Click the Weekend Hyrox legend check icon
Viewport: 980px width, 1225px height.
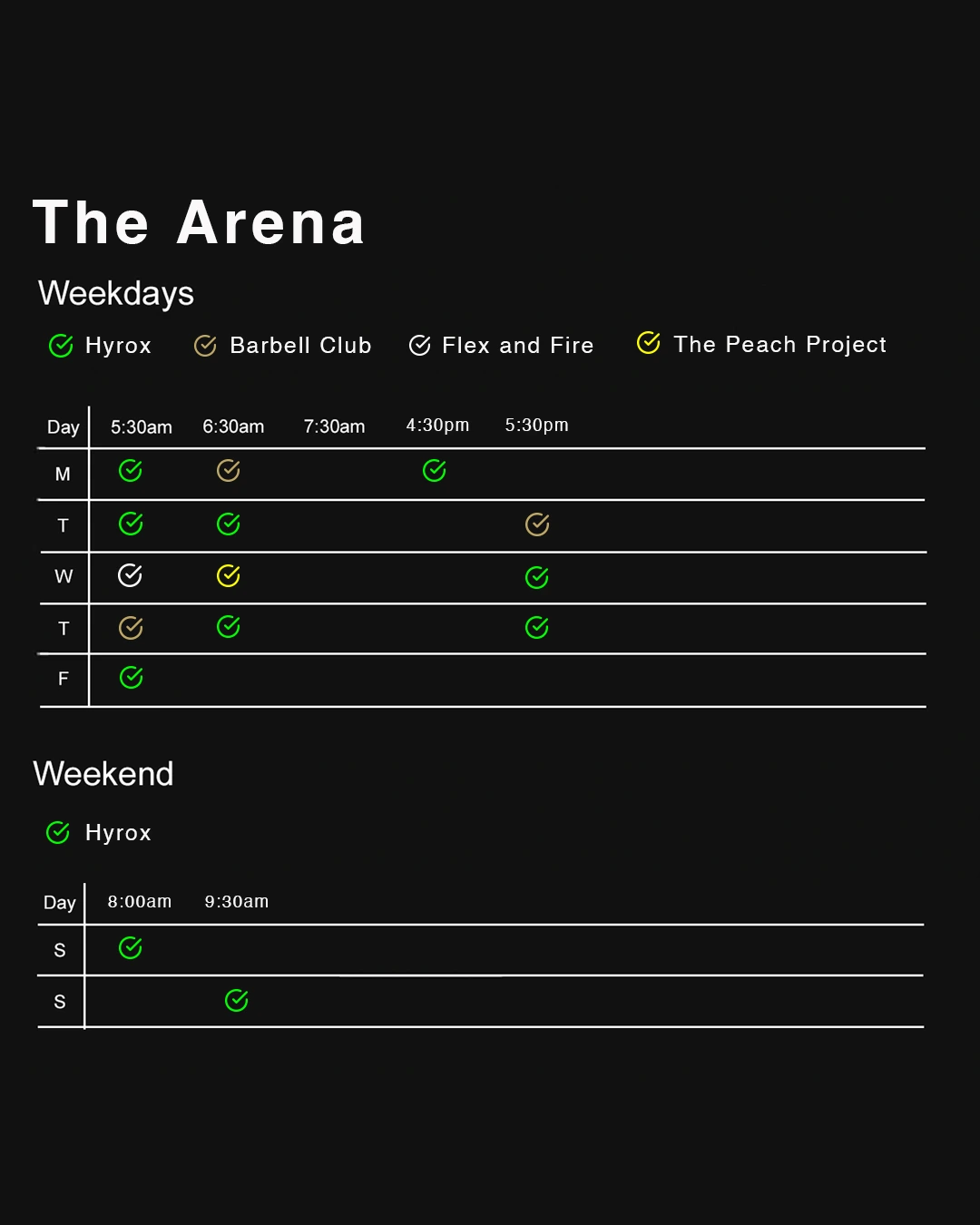tap(58, 833)
